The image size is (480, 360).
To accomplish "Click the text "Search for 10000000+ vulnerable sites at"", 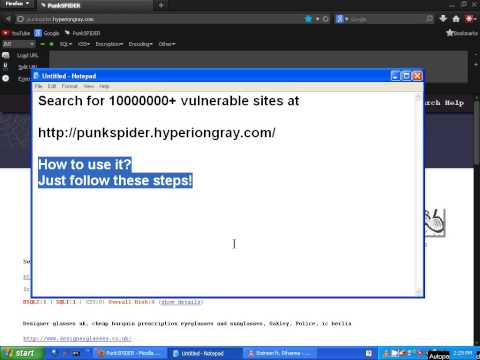I will coord(169,101).
